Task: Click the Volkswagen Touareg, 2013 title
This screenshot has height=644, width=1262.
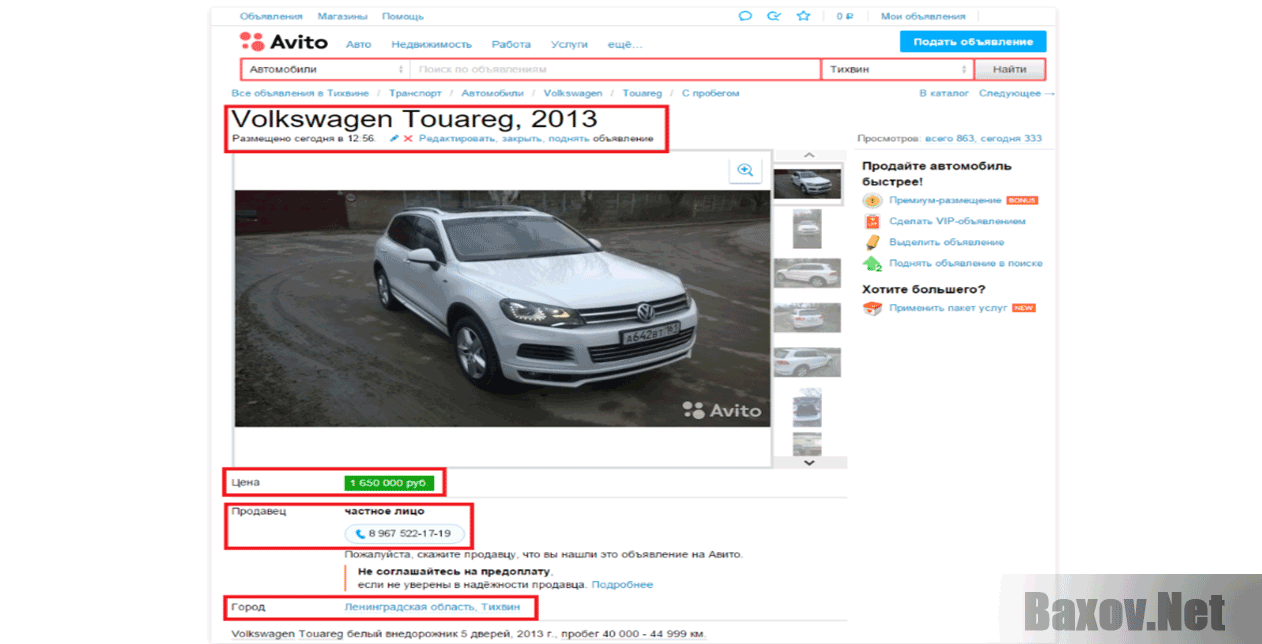Action: pos(414,118)
